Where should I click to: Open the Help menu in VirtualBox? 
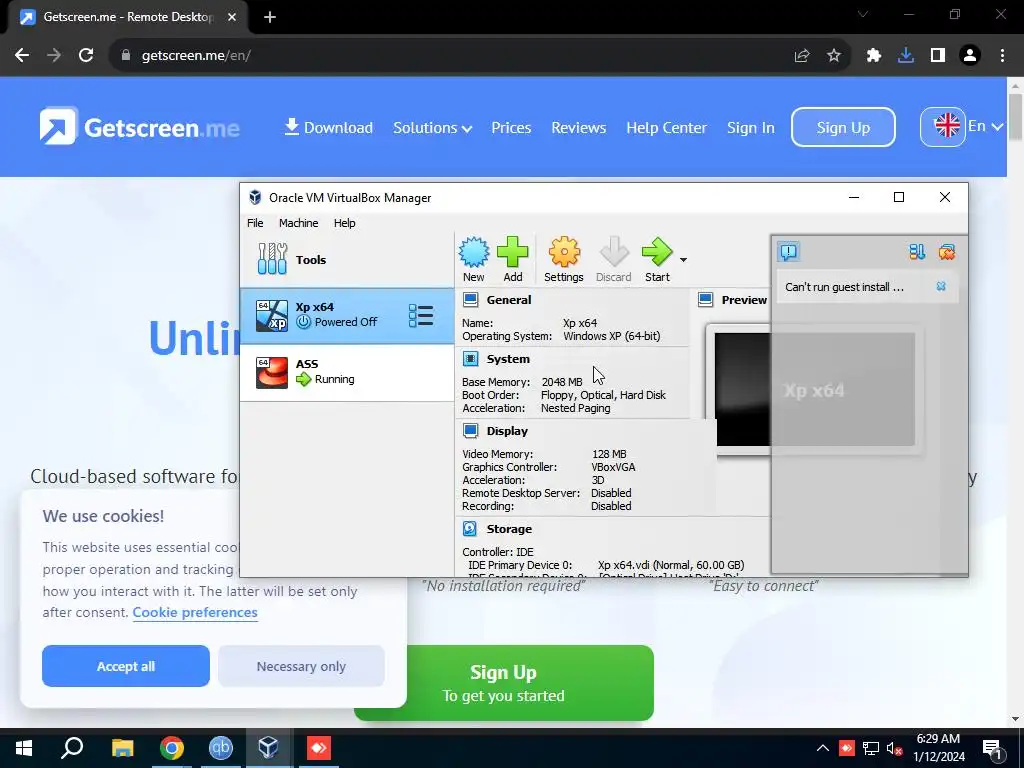click(344, 223)
